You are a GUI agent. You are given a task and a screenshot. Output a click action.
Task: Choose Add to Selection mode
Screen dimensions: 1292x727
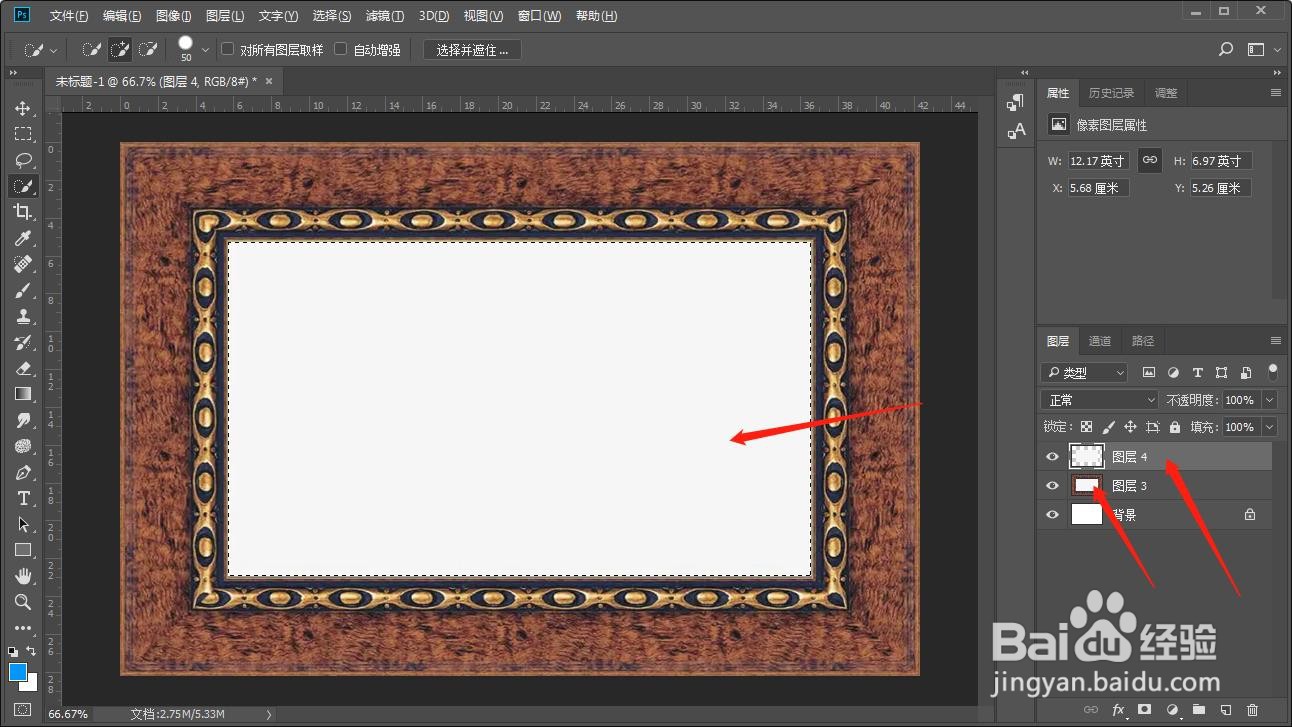(x=120, y=49)
